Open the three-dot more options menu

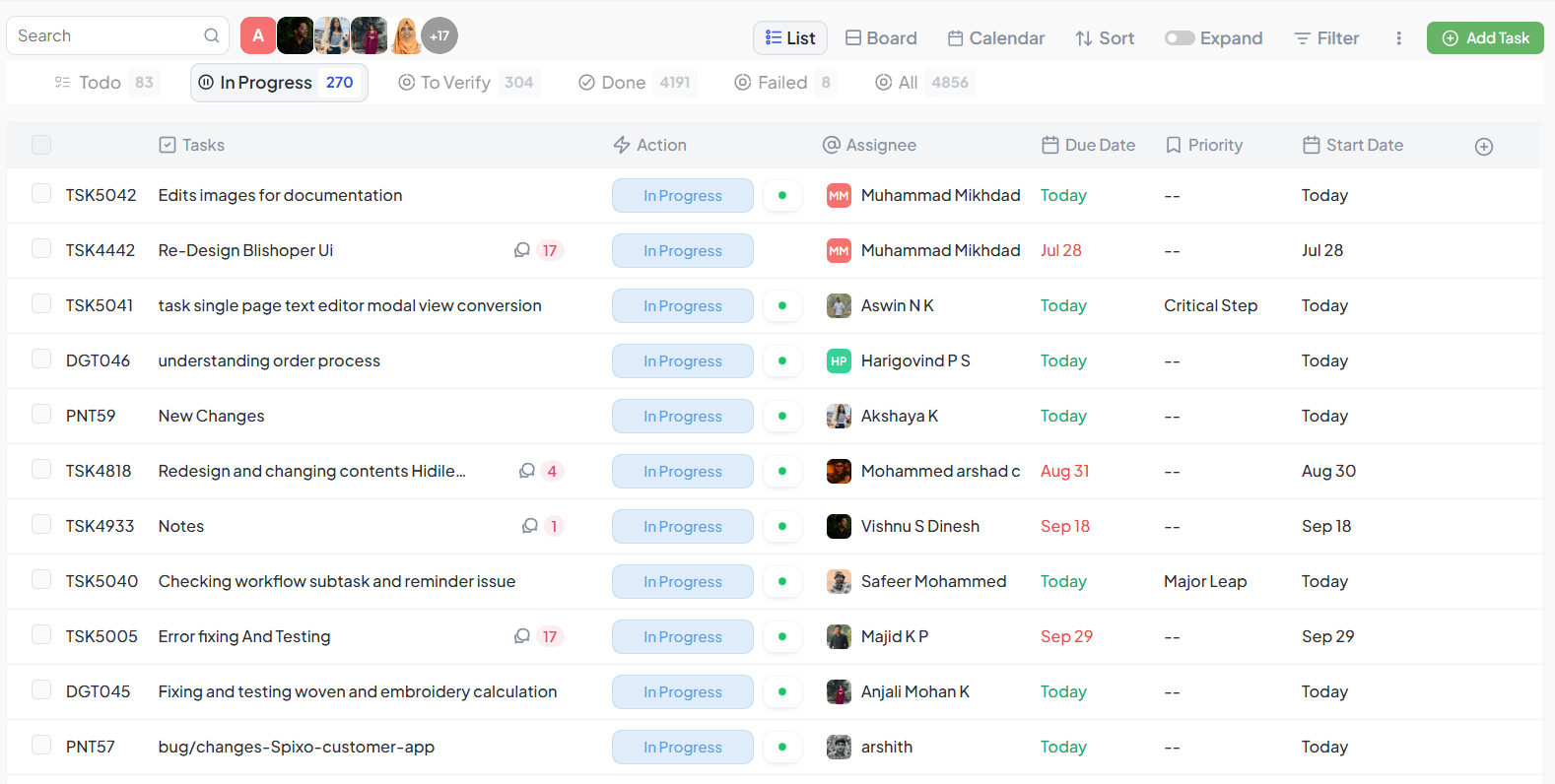point(1398,38)
